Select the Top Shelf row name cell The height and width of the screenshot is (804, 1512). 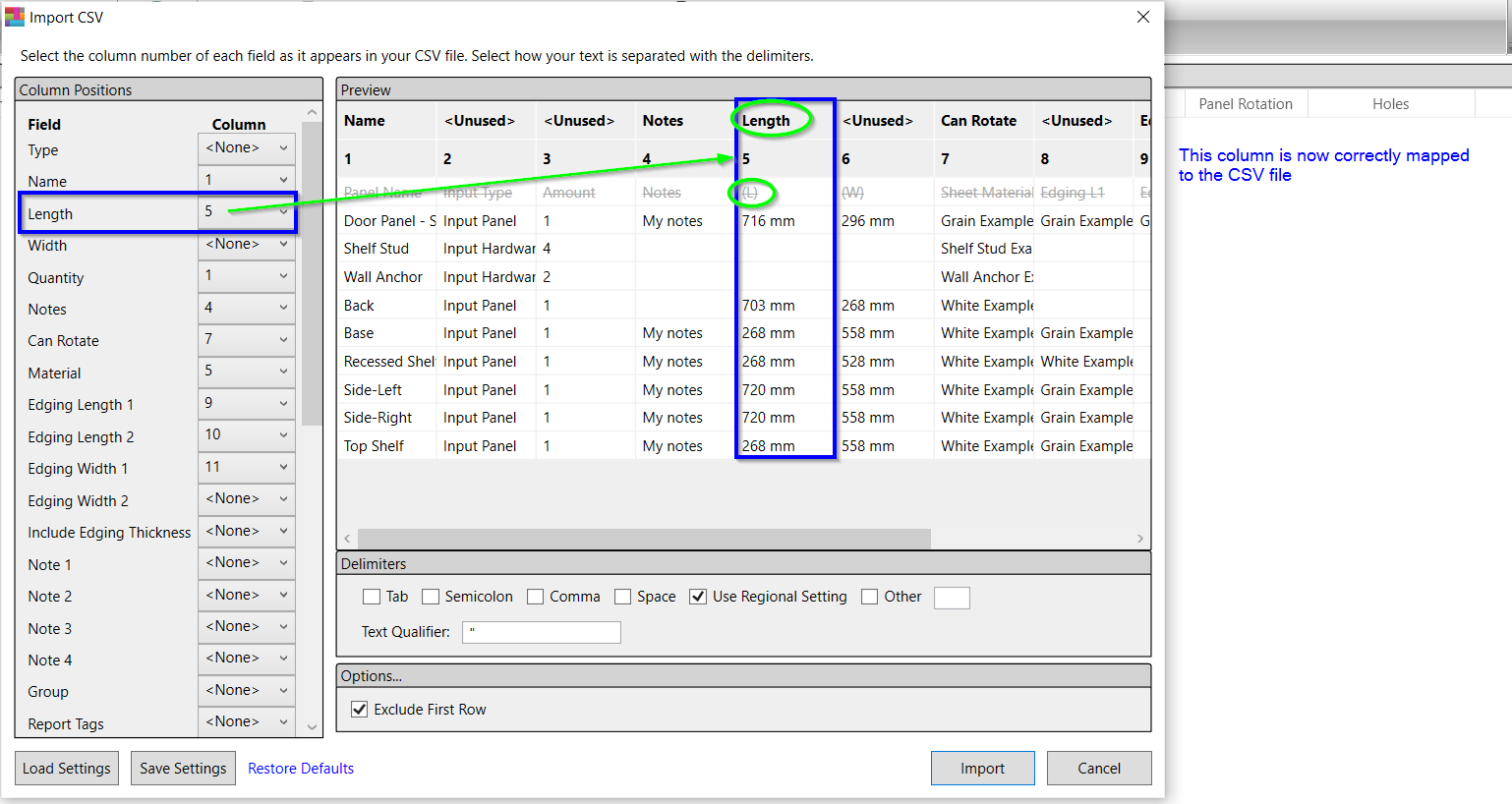click(388, 446)
